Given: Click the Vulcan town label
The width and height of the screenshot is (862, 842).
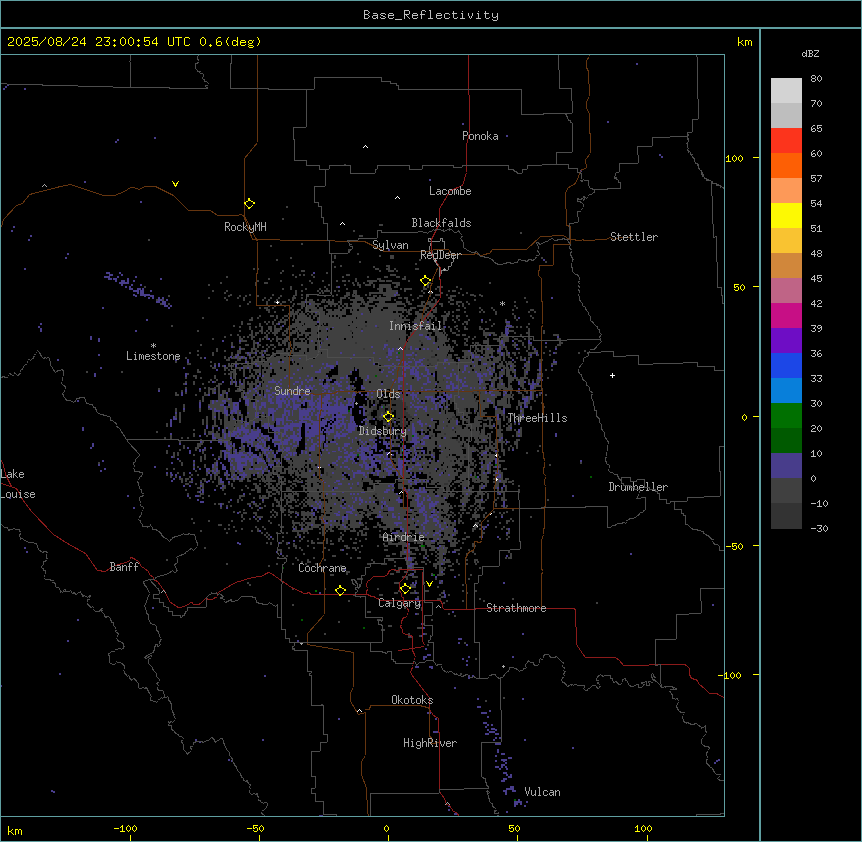Looking at the screenshot, I should click(542, 792).
